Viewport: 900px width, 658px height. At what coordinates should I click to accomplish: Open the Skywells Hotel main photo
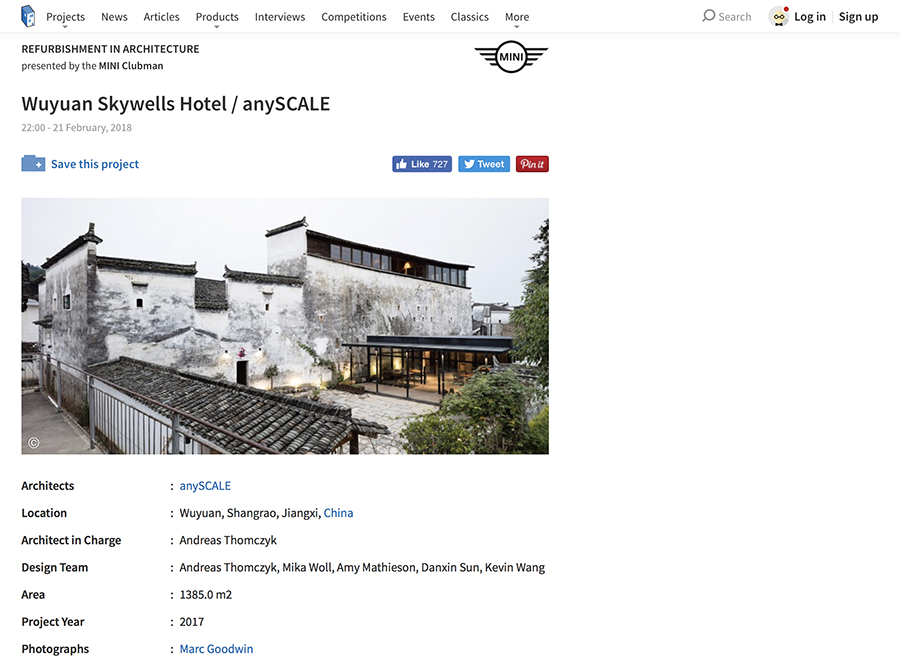point(285,326)
